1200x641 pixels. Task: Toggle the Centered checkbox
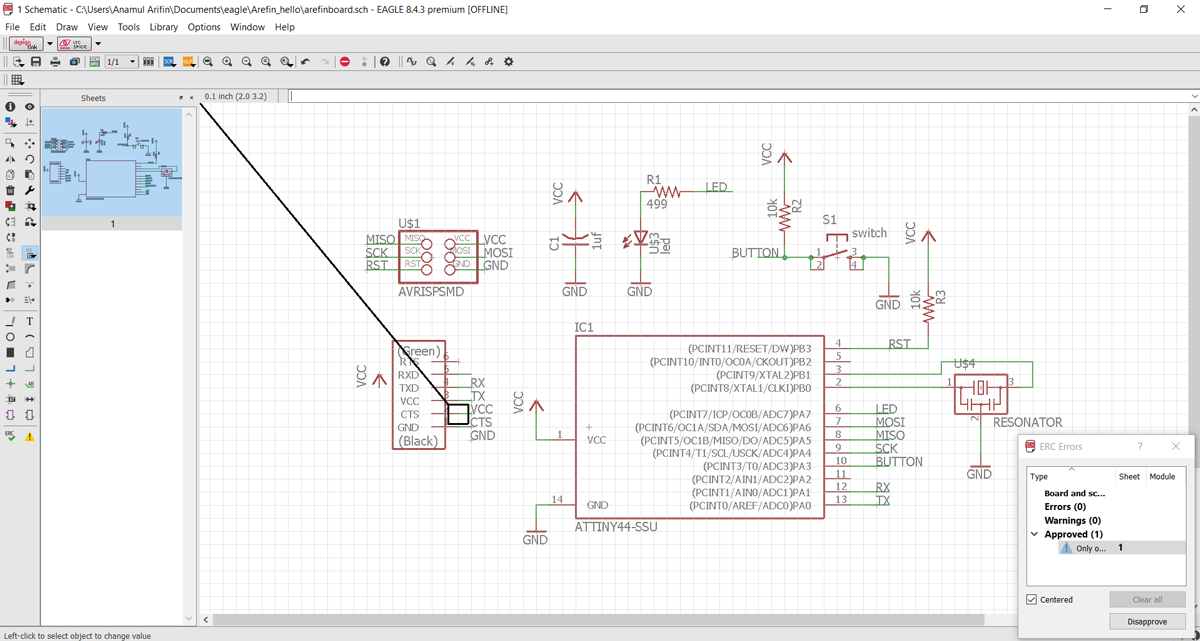point(1032,600)
